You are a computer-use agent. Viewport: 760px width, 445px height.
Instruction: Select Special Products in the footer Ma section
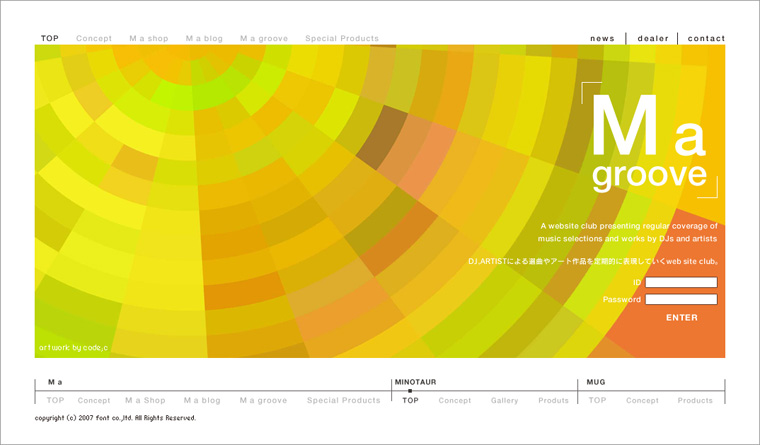click(x=343, y=400)
